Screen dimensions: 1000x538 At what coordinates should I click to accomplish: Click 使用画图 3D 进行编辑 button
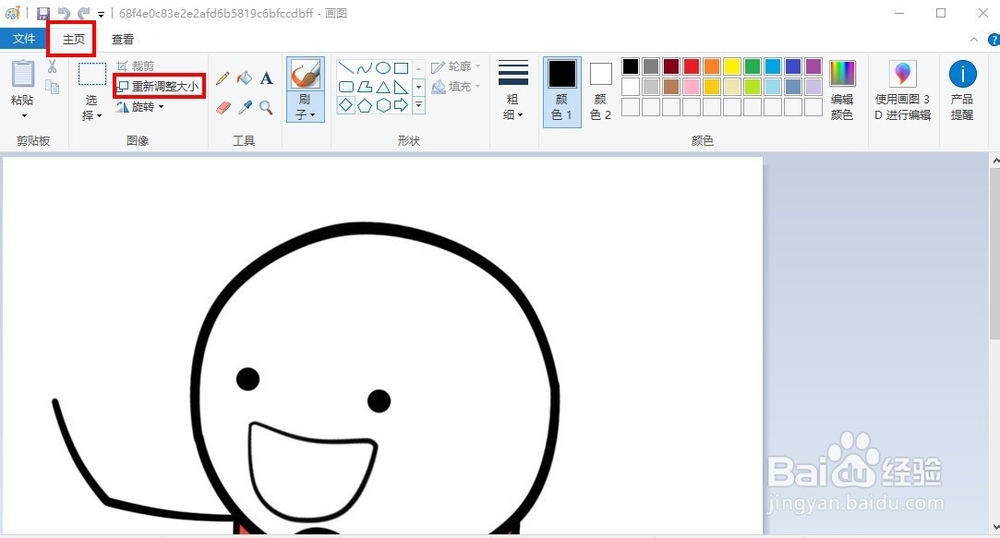click(x=902, y=91)
